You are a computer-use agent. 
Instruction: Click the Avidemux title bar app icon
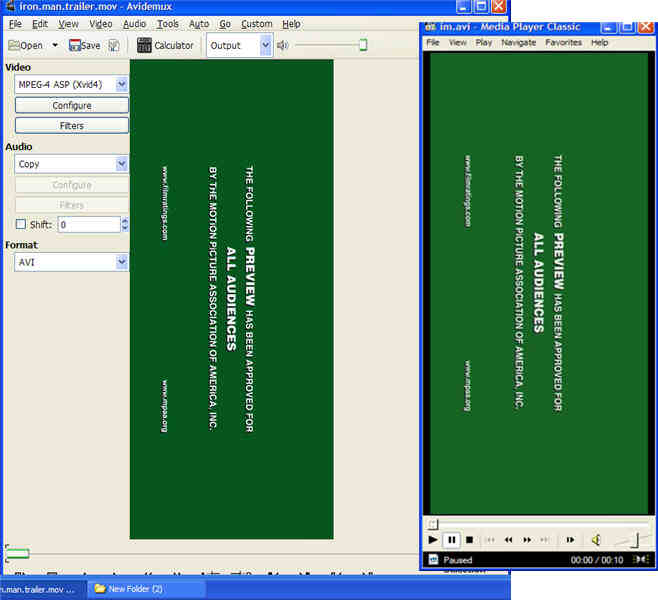pyautogui.click(x=10, y=6)
